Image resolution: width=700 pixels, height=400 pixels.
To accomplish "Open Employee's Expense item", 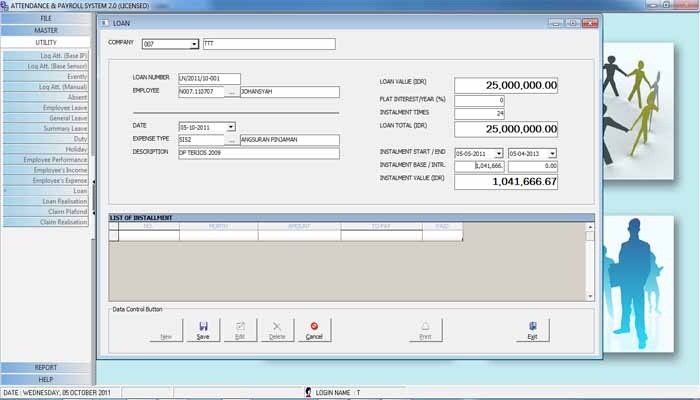I will (x=46, y=180).
